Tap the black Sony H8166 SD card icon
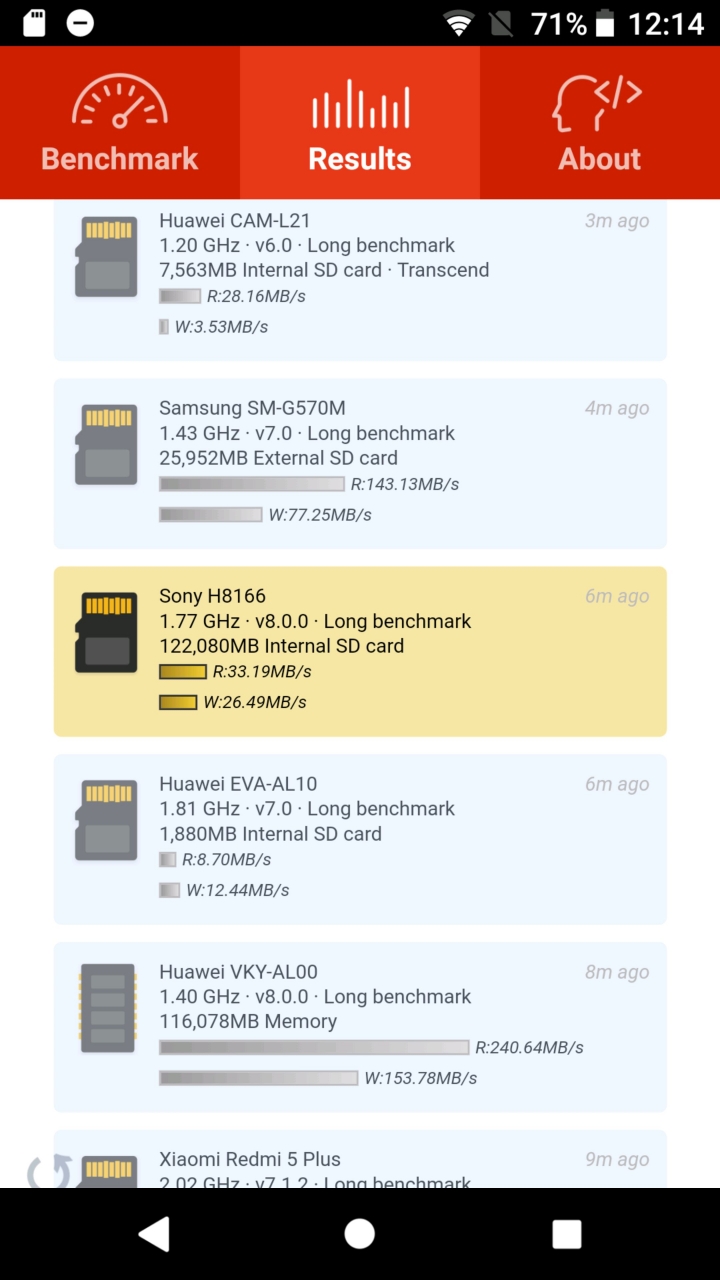Image resolution: width=720 pixels, height=1280 pixels. pos(106,632)
